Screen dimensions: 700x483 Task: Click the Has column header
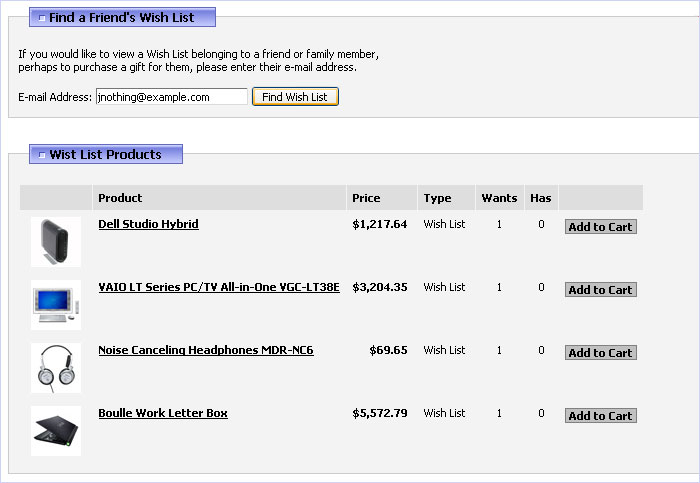coord(542,198)
